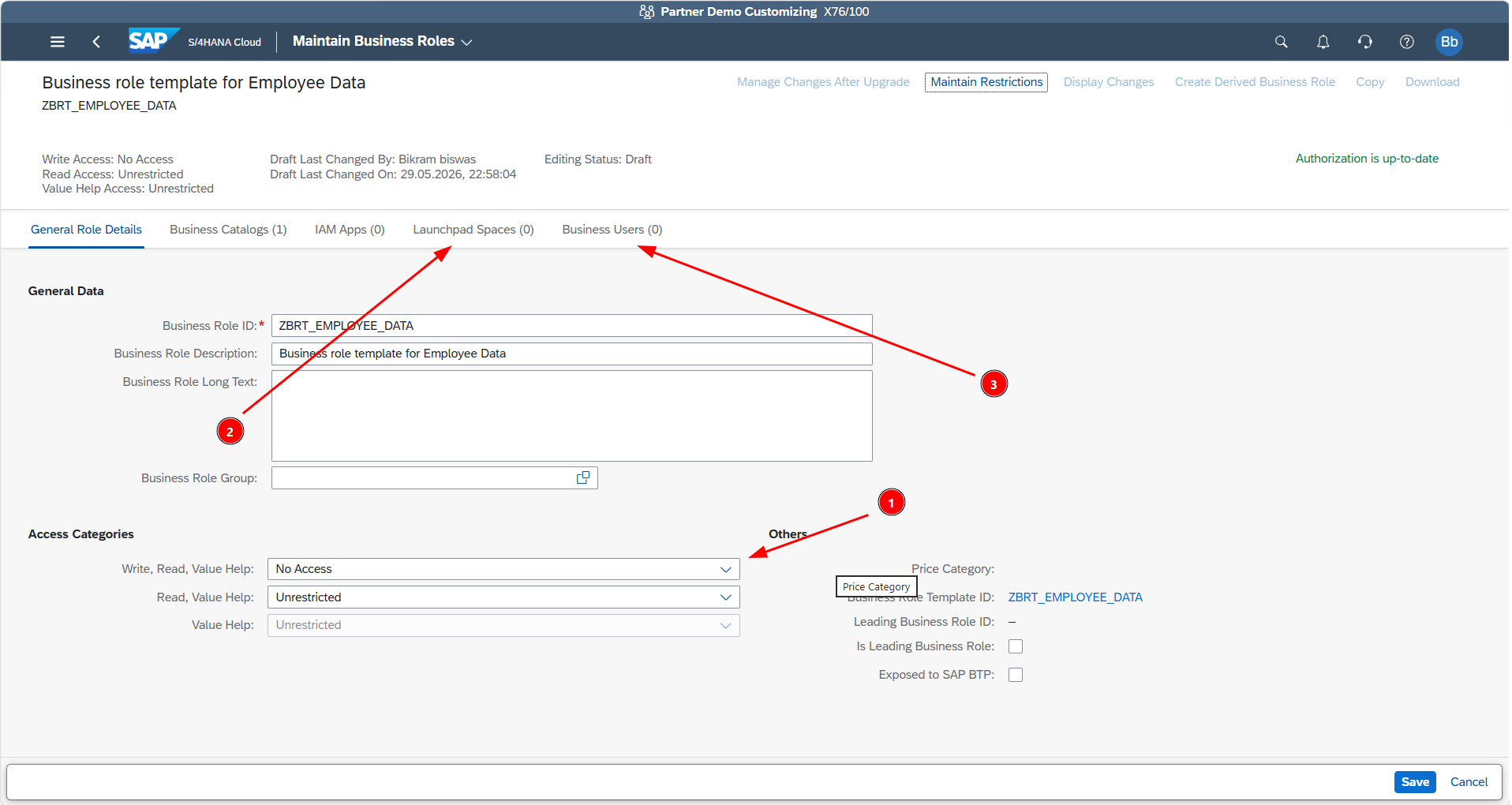Go back with the back arrow
The height and width of the screenshot is (805, 1512).
[x=96, y=42]
